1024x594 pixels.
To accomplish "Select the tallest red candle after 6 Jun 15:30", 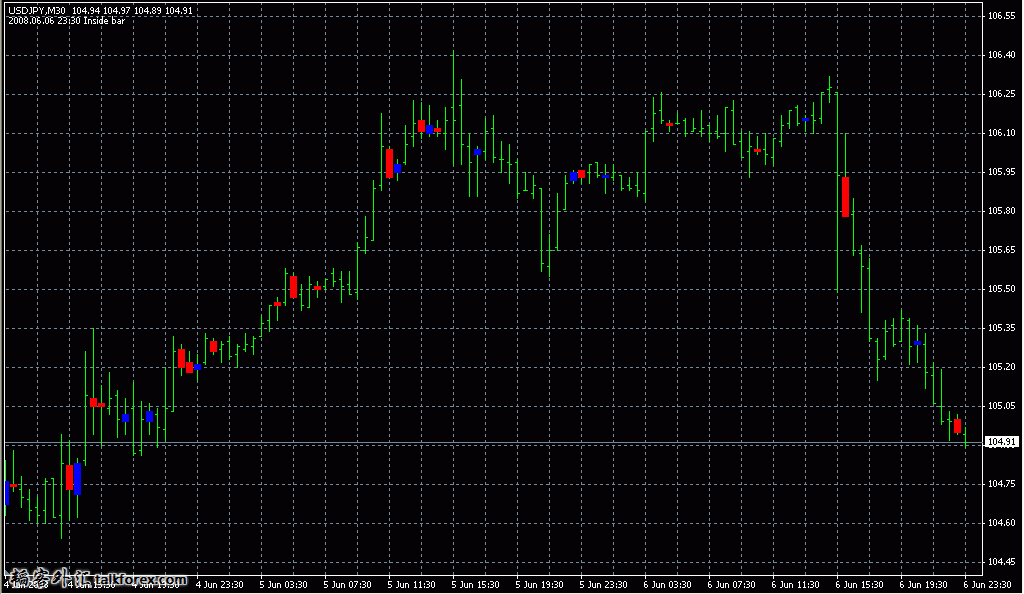I will click(846, 196).
